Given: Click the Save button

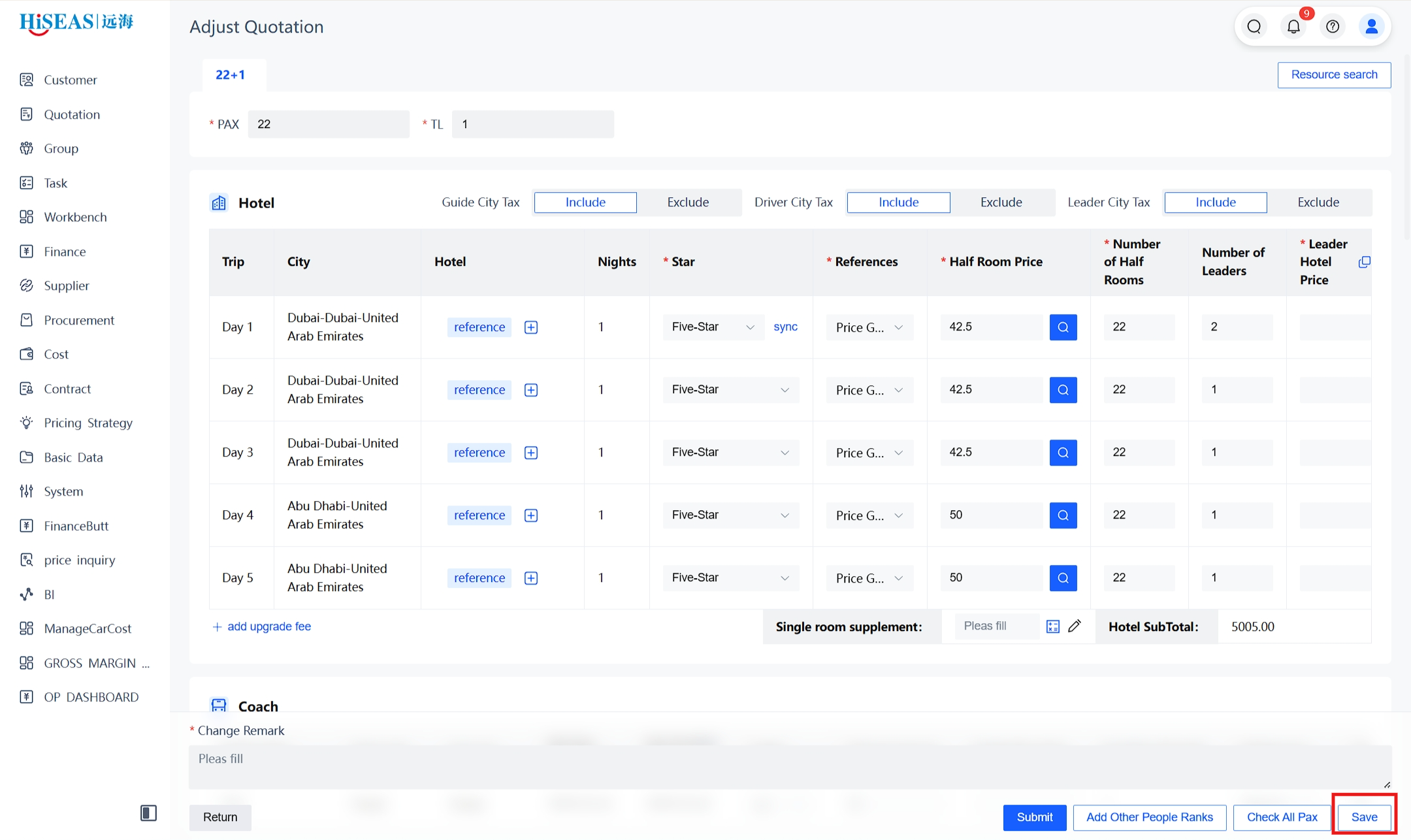Looking at the screenshot, I should 1364,817.
